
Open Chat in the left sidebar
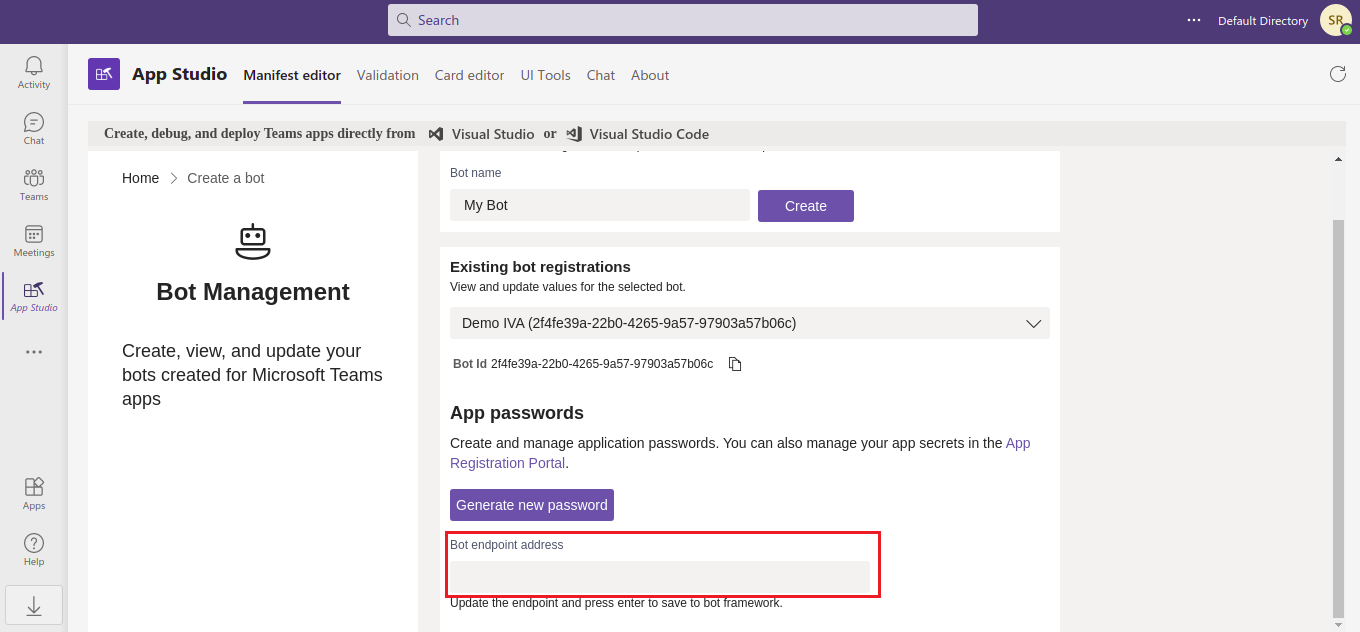pyautogui.click(x=34, y=128)
